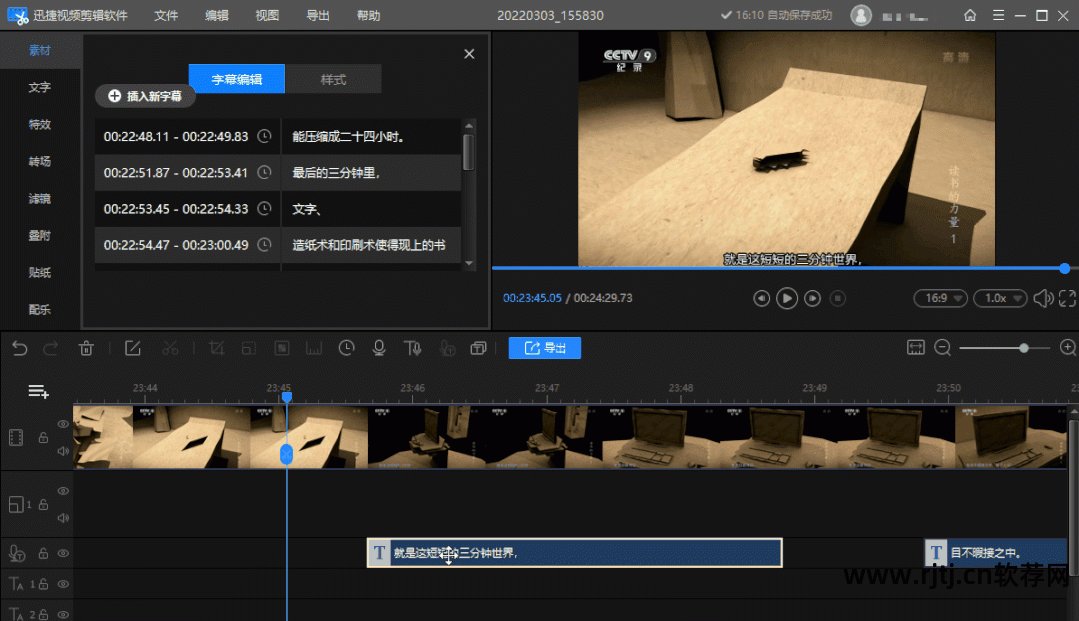
Task: Click the clock icon for 00:22:54.47 subtitle row
Action: click(264, 244)
